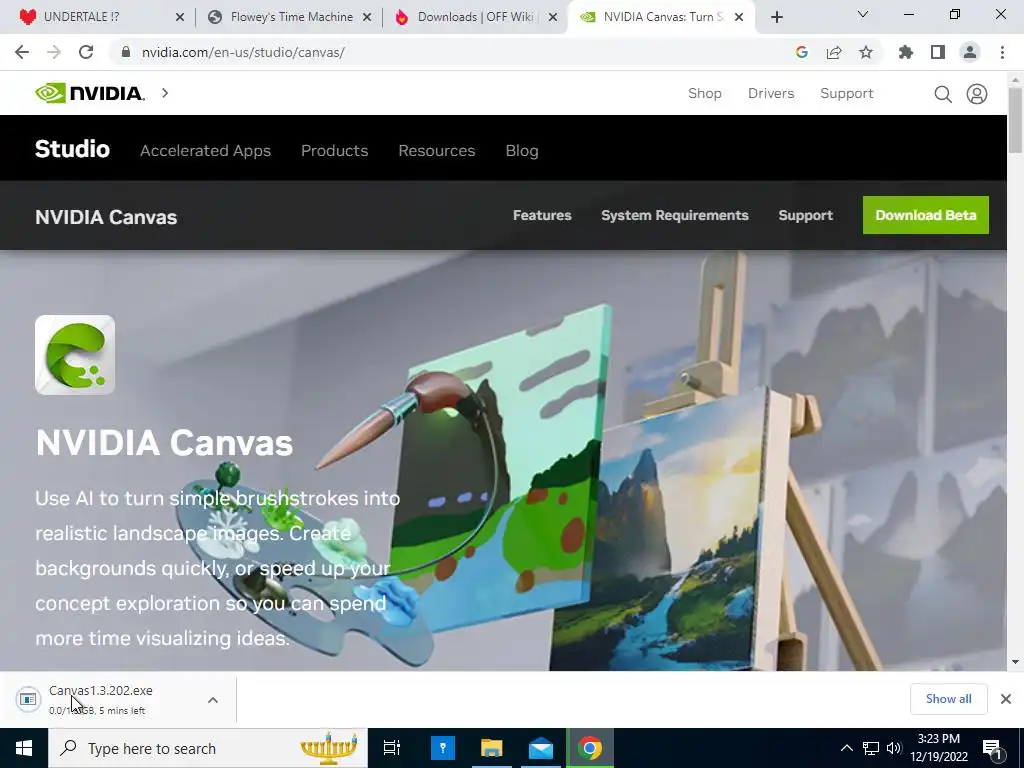Screen dimensions: 1024x768
Task: Click Show all downloads
Action: pos(948,699)
